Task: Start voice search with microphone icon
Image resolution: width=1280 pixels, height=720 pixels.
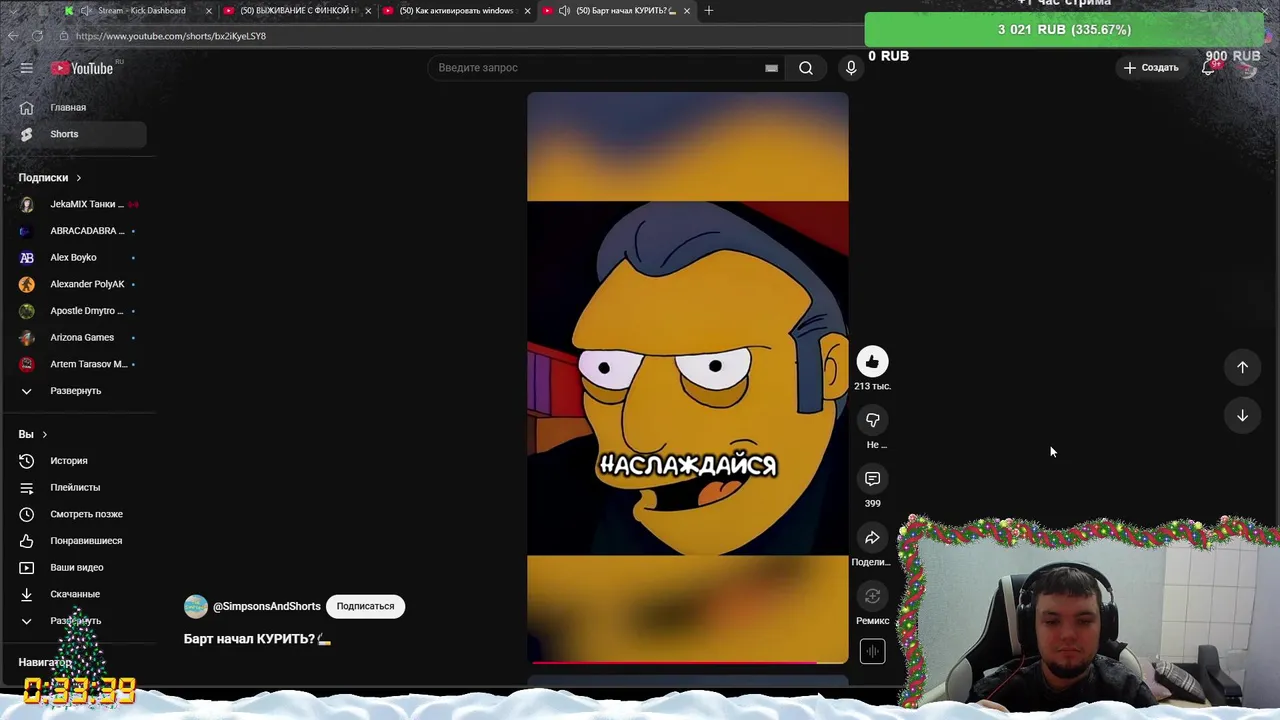Action: 851,68
